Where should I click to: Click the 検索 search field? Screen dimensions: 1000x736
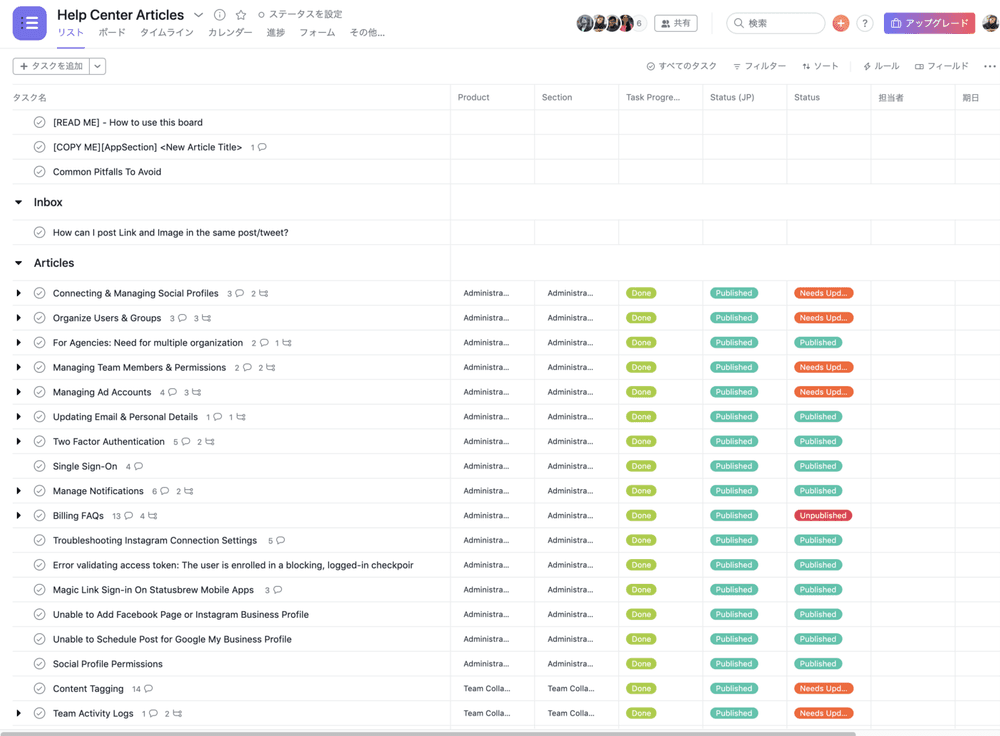[776, 23]
